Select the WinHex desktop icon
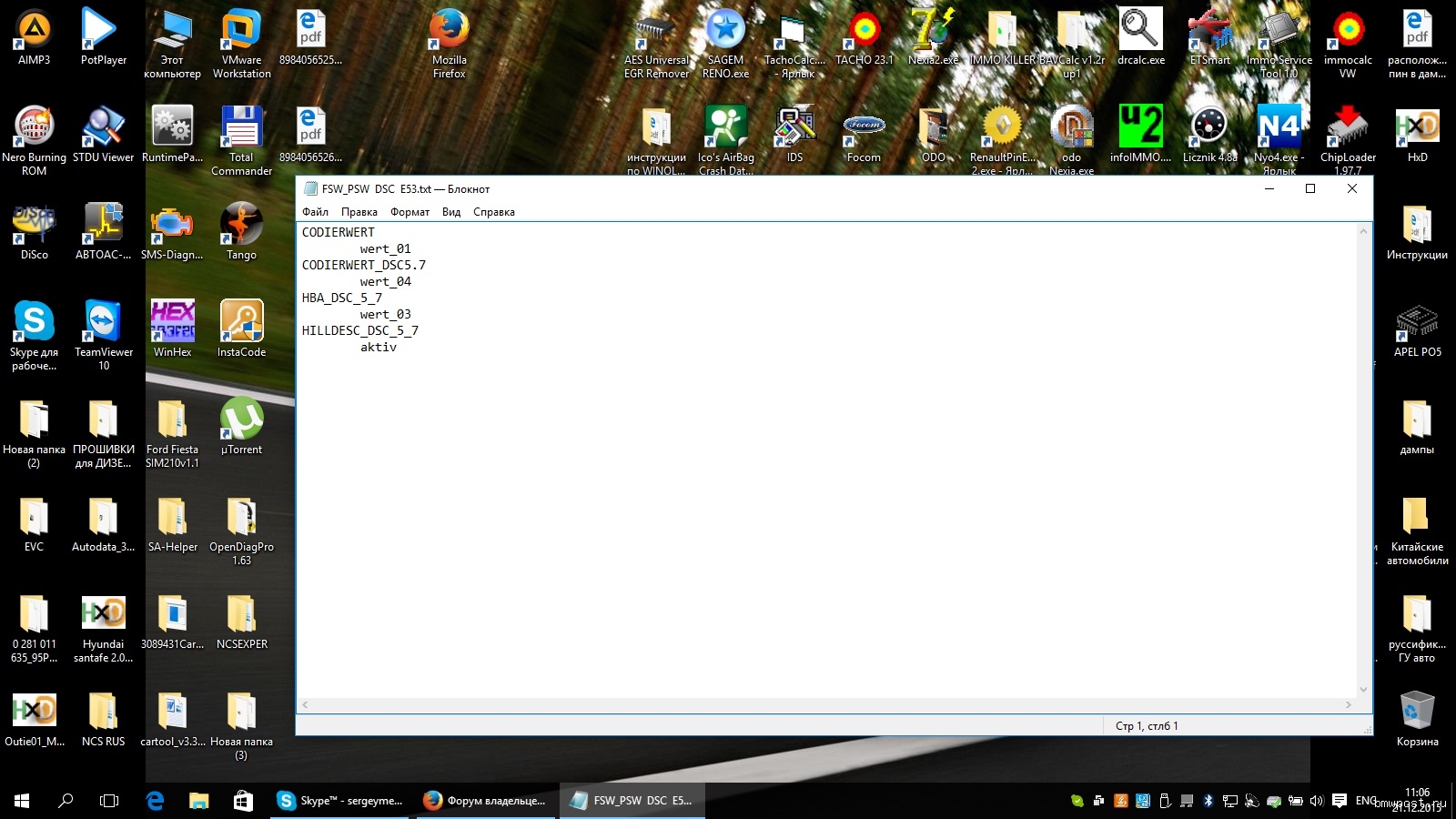The width and height of the screenshot is (1456, 819). [172, 322]
